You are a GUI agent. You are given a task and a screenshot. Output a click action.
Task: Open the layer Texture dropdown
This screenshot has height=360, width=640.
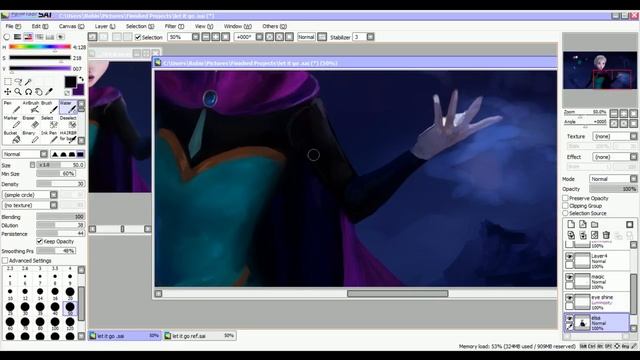click(615, 136)
